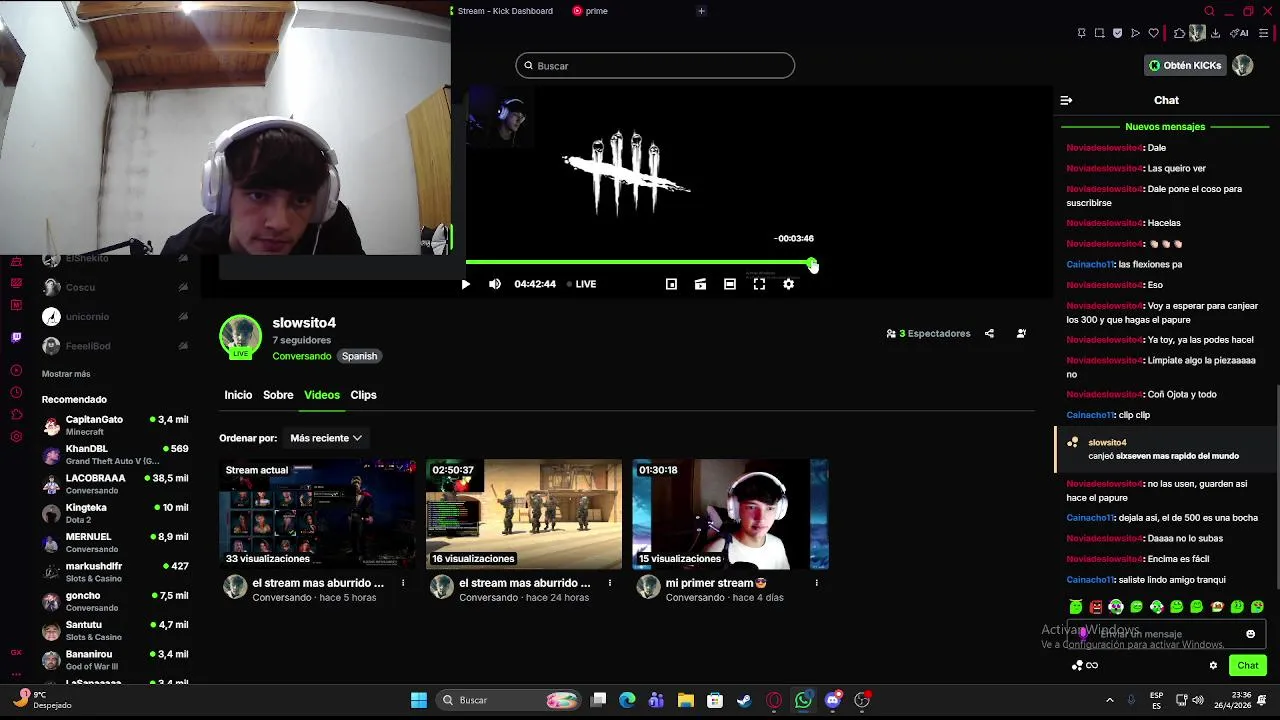1280x720 pixels.
Task: Insert the red angry emote
Action: pos(1096,607)
